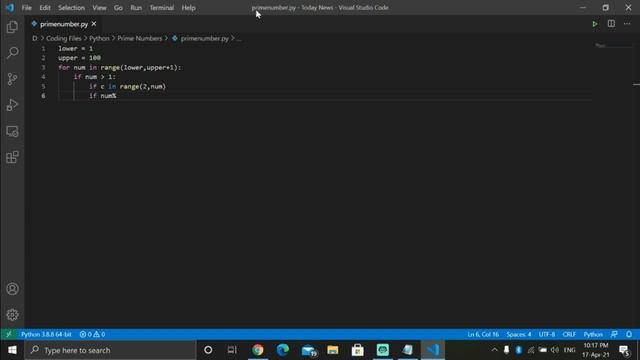Open the Explorer view in activity bar
The height and width of the screenshot is (360, 640).
pyautogui.click(x=12, y=27)
